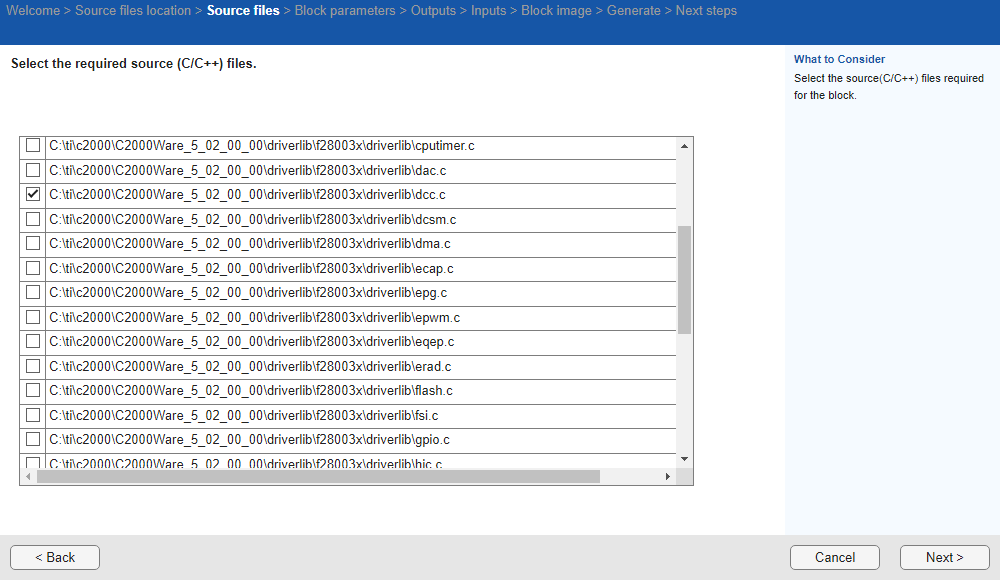
Task: Cancel the source file selection wizard
Action: coord(835,557)
